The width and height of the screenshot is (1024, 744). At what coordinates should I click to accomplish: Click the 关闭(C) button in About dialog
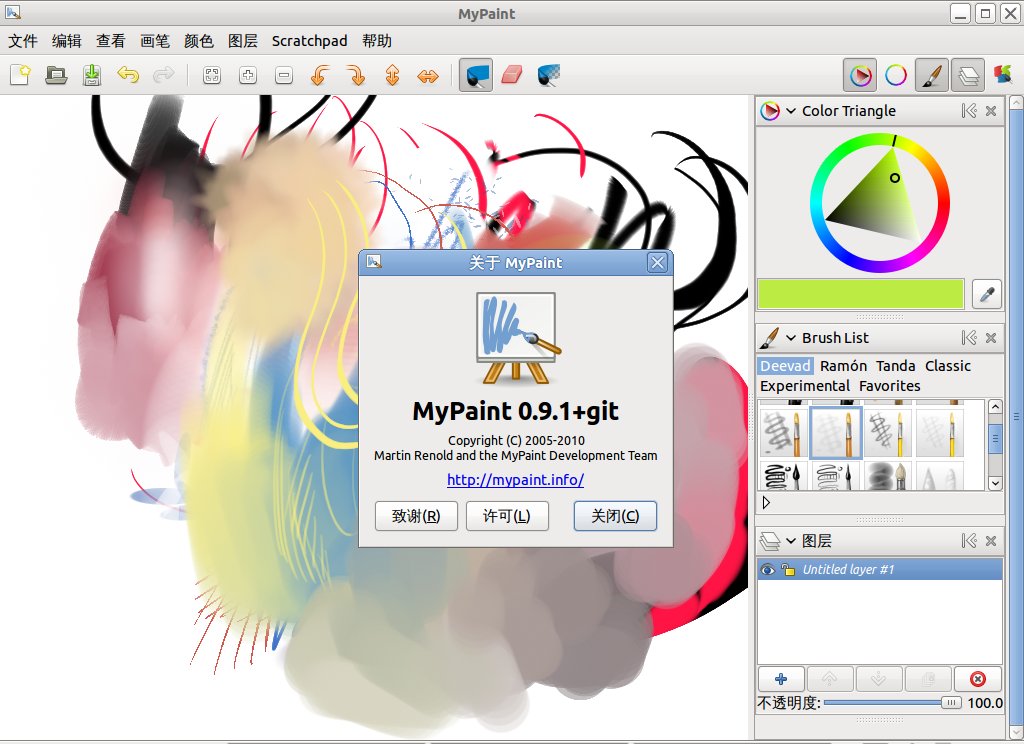tap(615, 516)
